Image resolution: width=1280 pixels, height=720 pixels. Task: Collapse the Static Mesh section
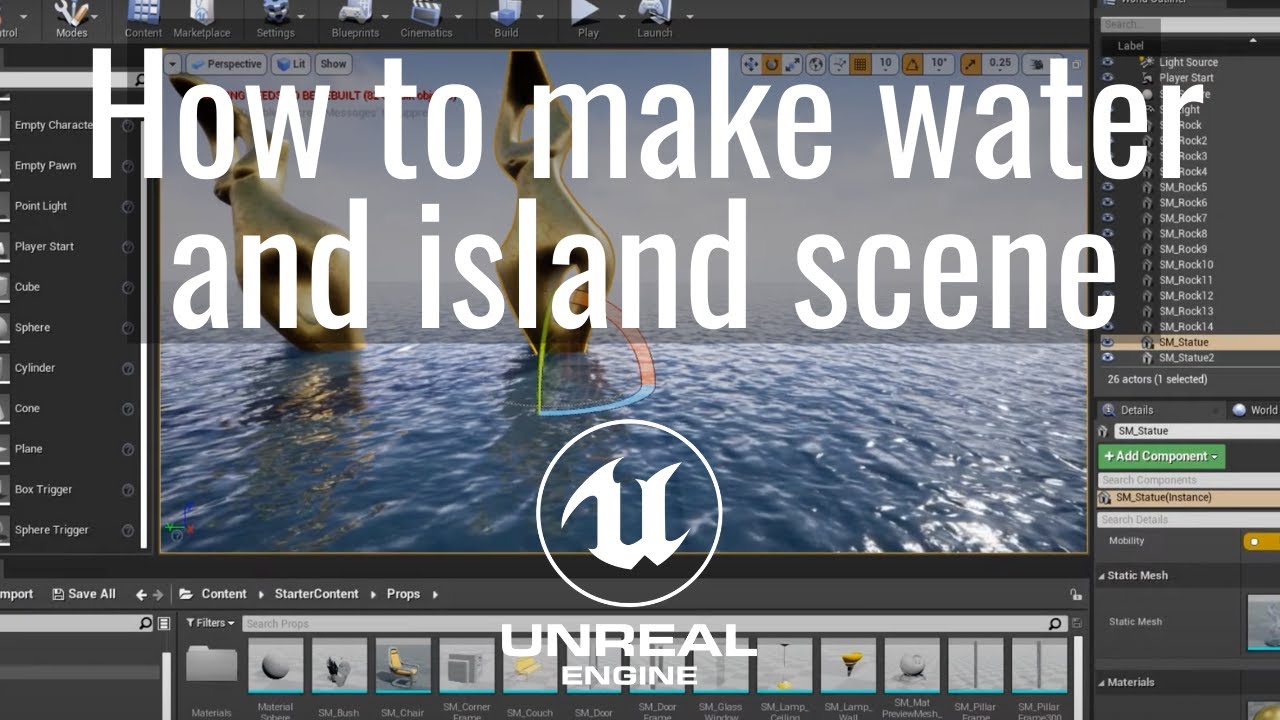[x=1102, y=576]
